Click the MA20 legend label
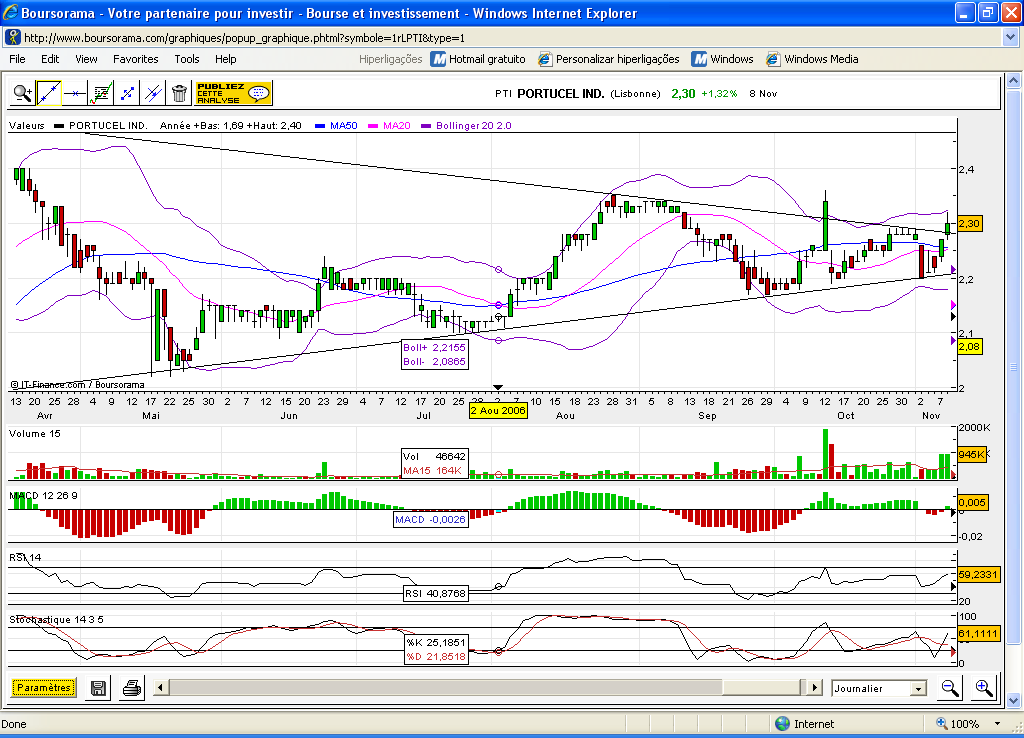Image resolution: width=1024 pixels, height=738 pixels. click(396, 125)
